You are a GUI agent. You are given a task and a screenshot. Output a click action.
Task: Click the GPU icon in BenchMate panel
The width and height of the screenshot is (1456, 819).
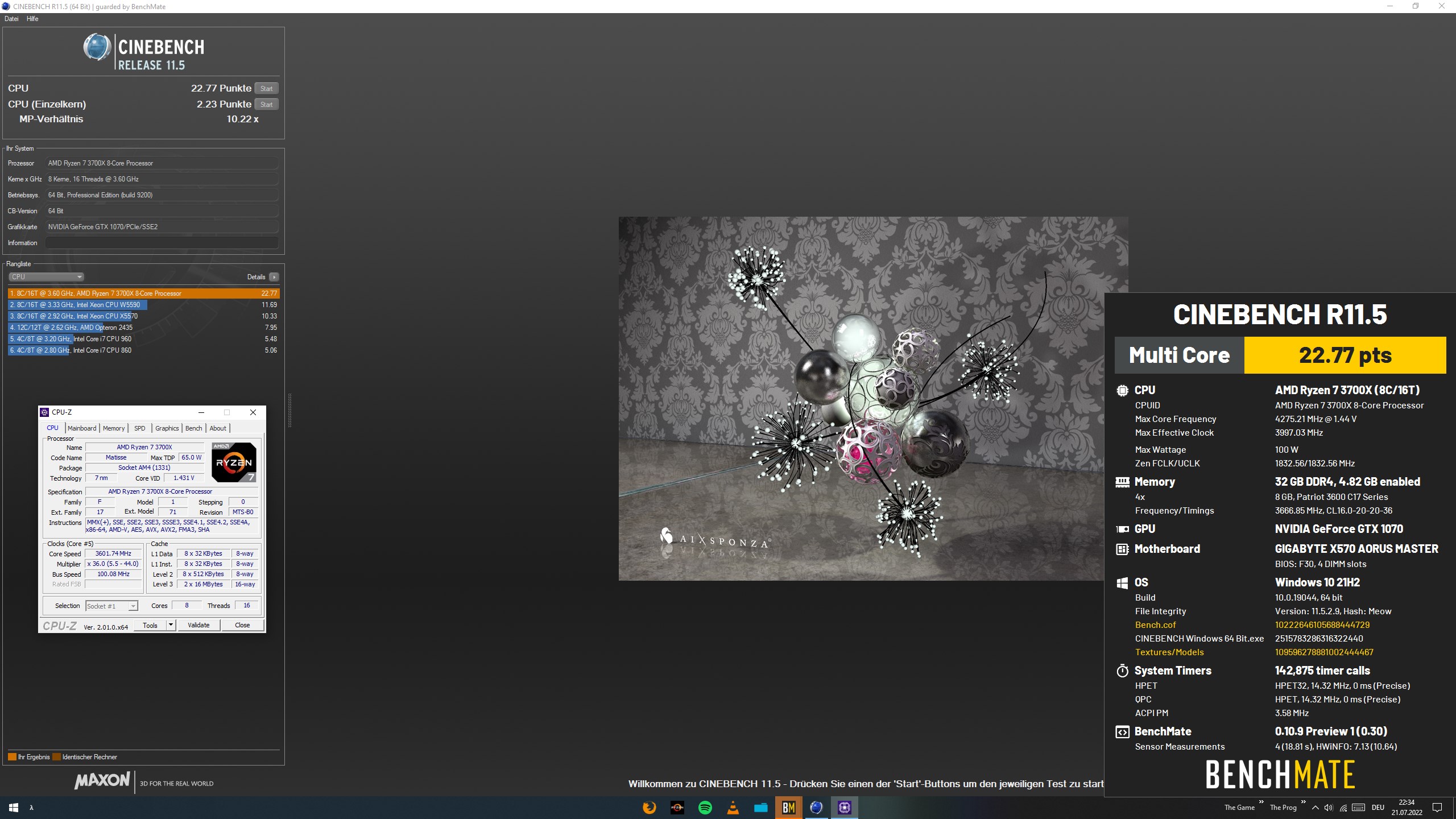point(1122,529)
